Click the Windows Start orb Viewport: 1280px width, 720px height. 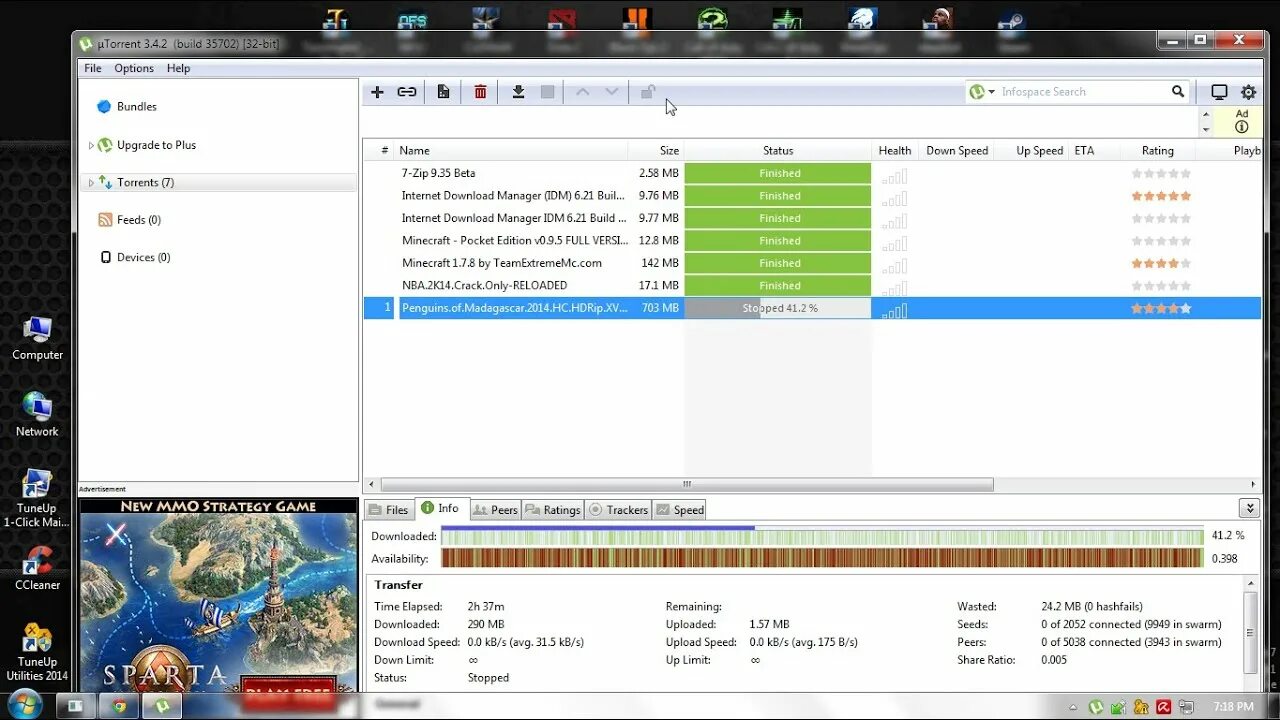point(25,704)
